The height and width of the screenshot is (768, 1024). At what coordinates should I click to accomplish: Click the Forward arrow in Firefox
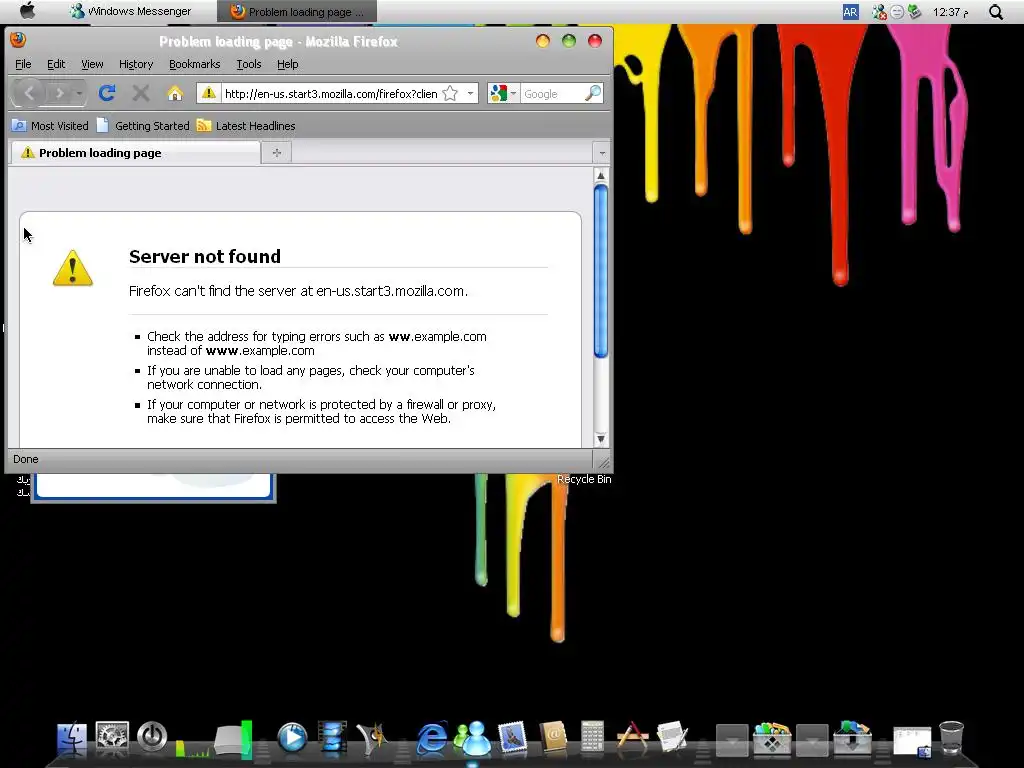coord(59,93)
